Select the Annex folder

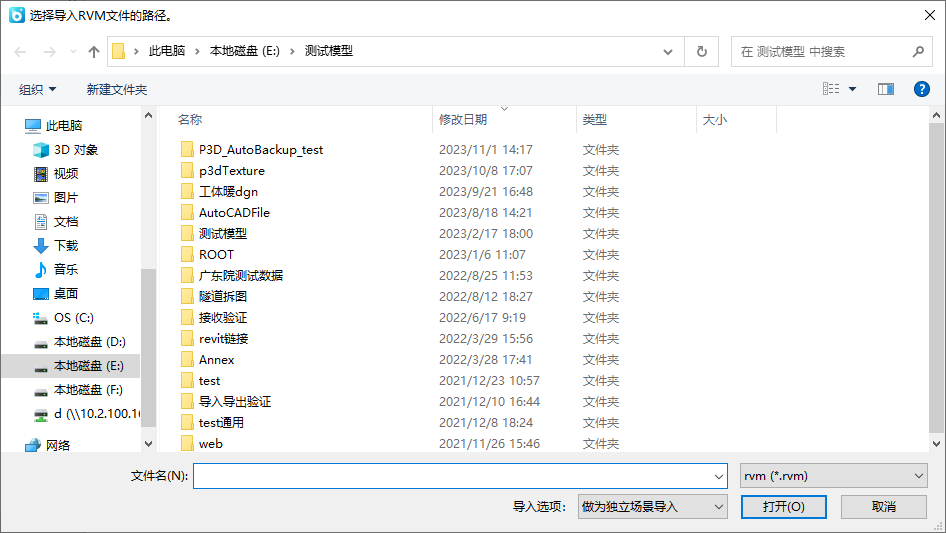point(216,360)
